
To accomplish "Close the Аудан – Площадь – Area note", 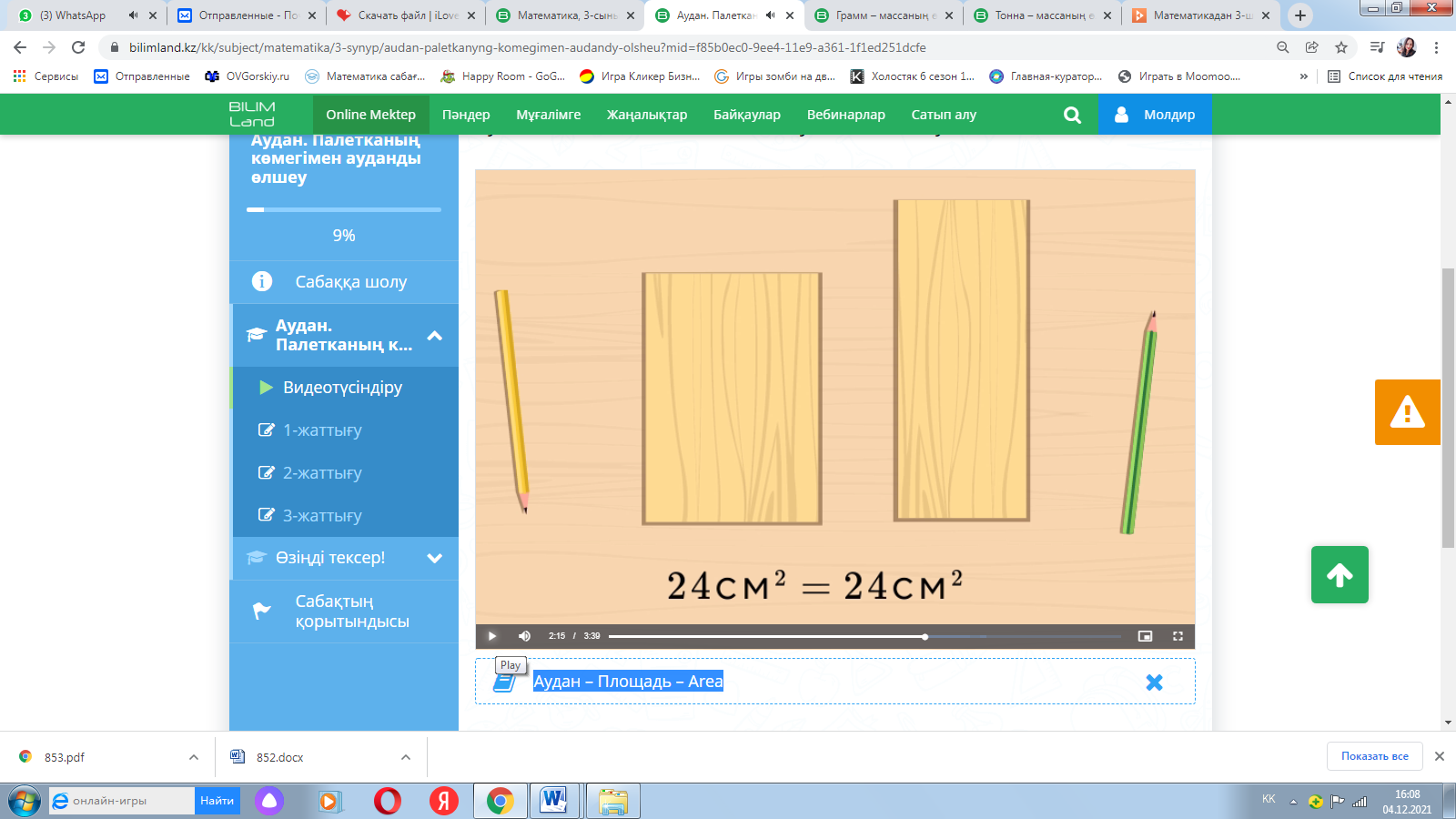I will [1154, 682].
